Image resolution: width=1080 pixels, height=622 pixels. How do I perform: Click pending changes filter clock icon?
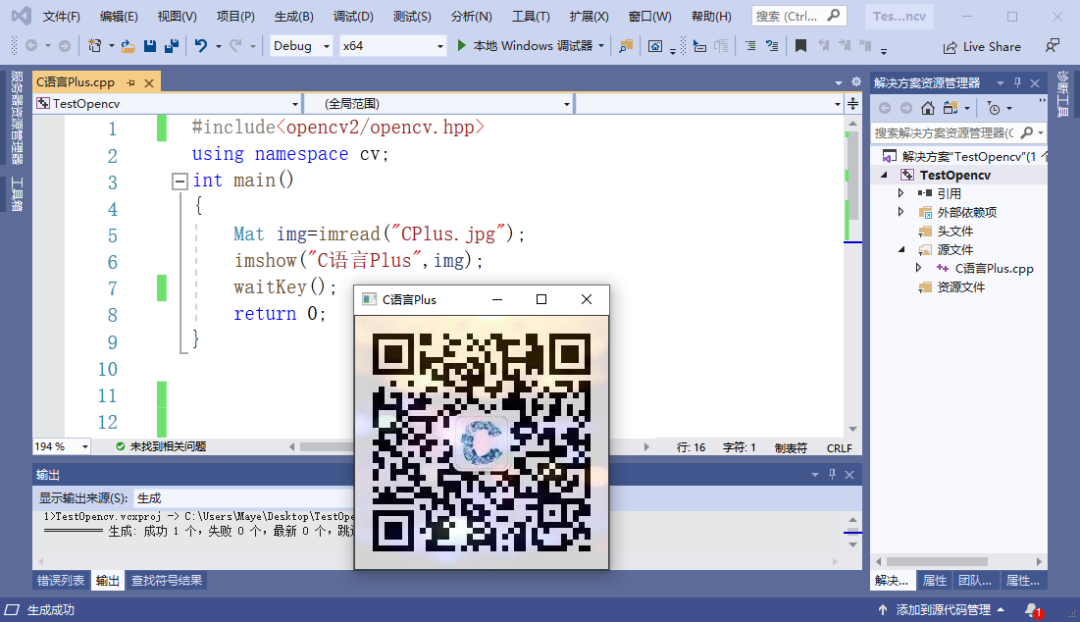(x=994, y=108)
